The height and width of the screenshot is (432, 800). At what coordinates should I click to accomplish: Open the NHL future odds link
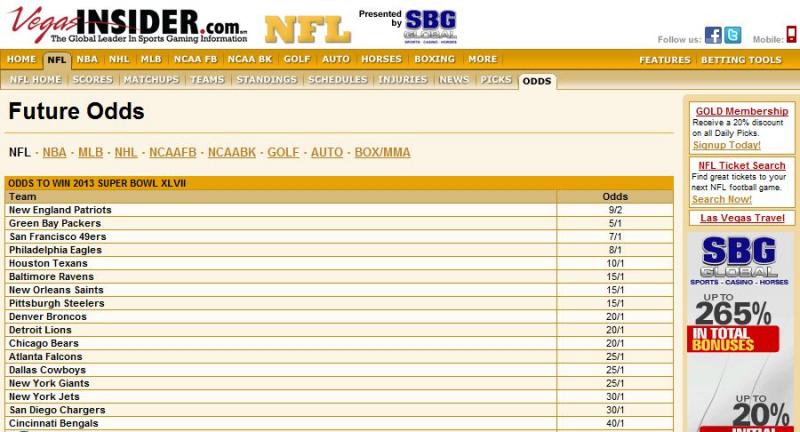[126, 153]
